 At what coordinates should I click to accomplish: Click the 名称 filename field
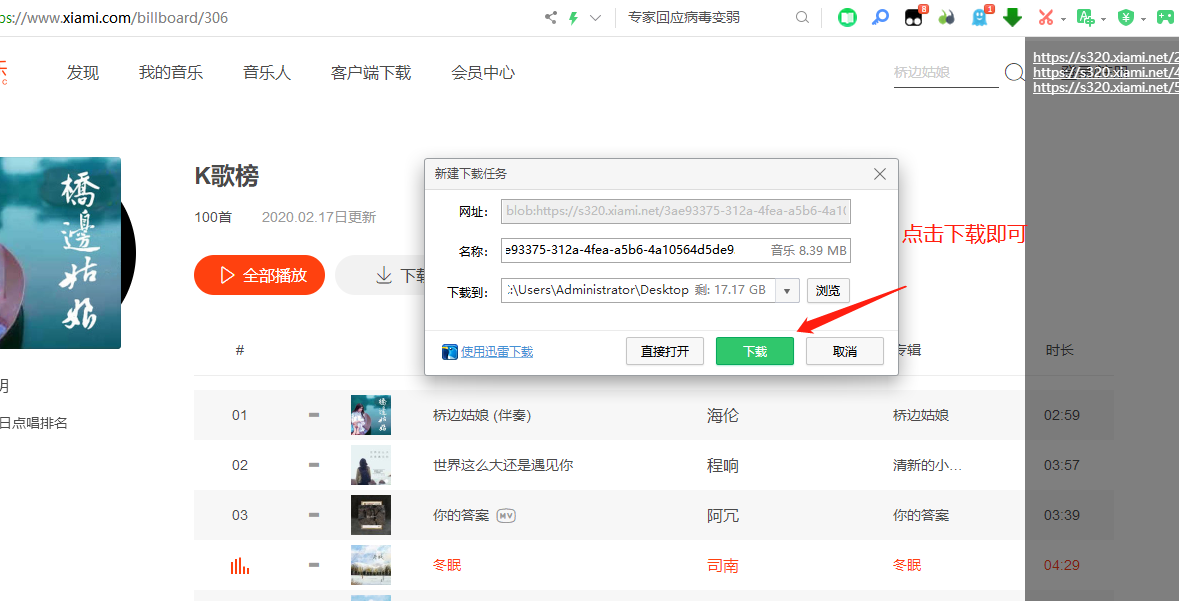(x=676, y=250)
